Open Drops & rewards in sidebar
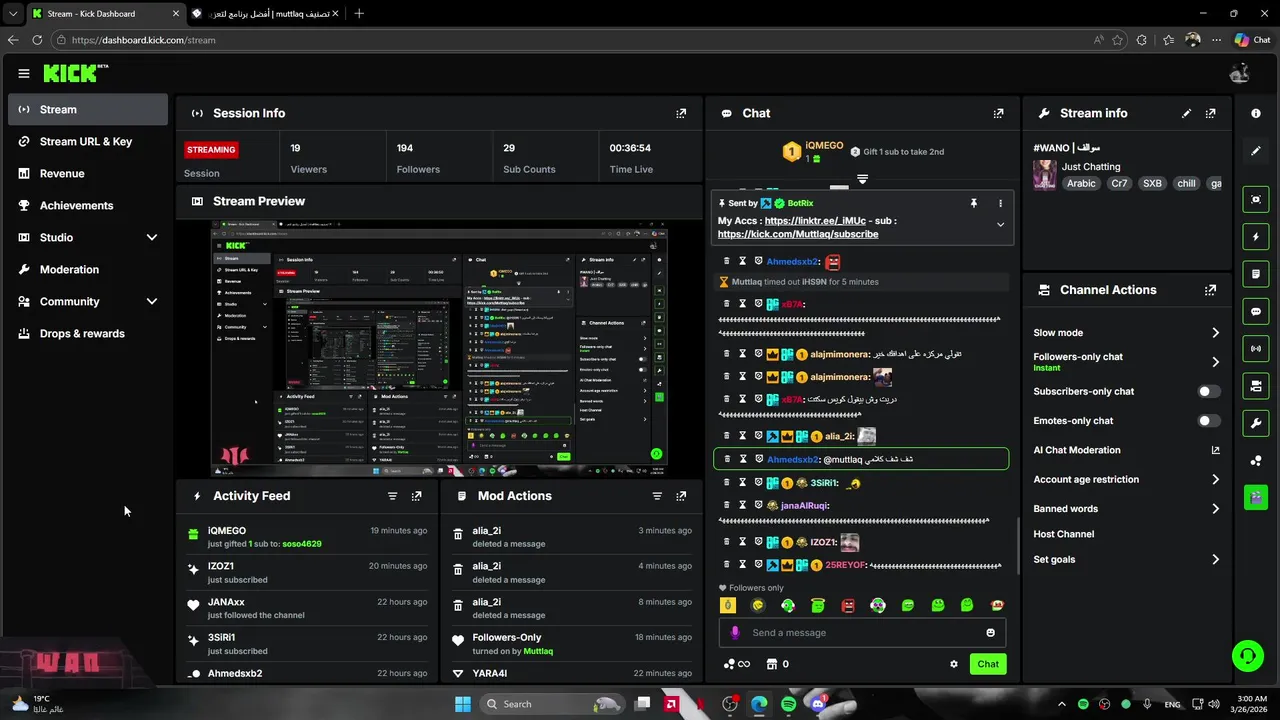Viewport: 1280px width, 720px height. pyautogui.click(x=88, y=333)
